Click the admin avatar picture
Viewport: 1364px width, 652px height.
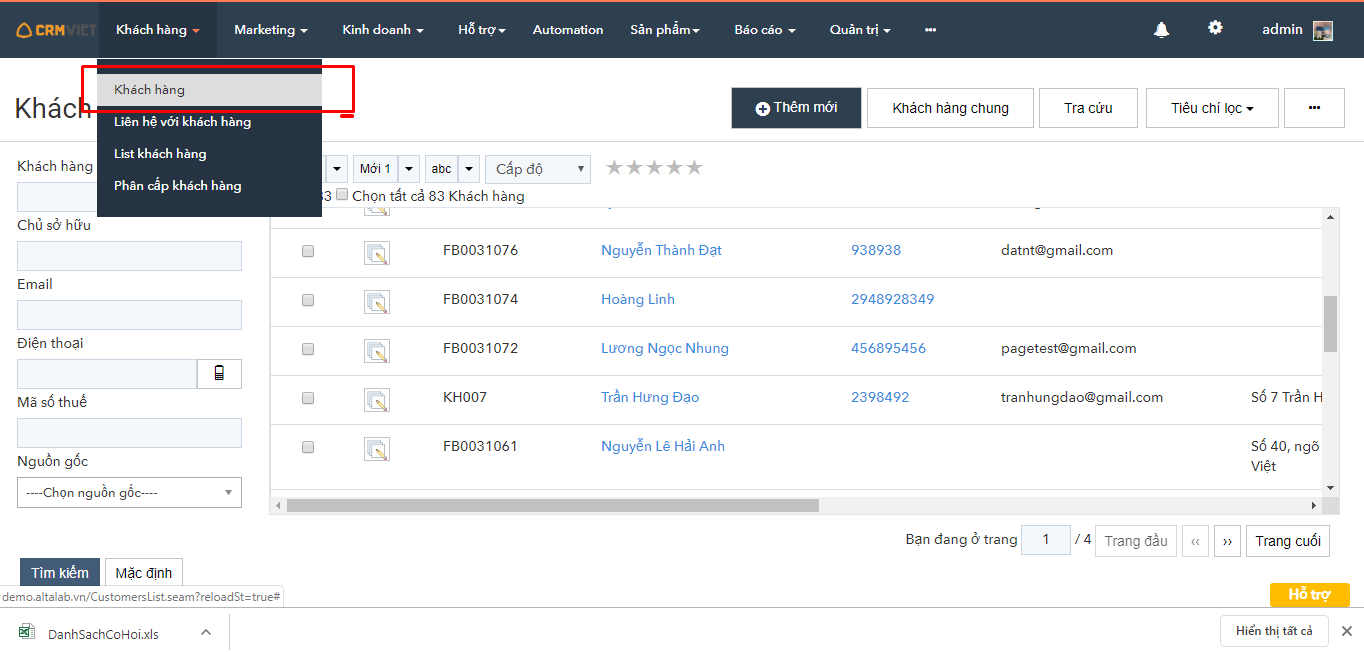(1323, 30)
